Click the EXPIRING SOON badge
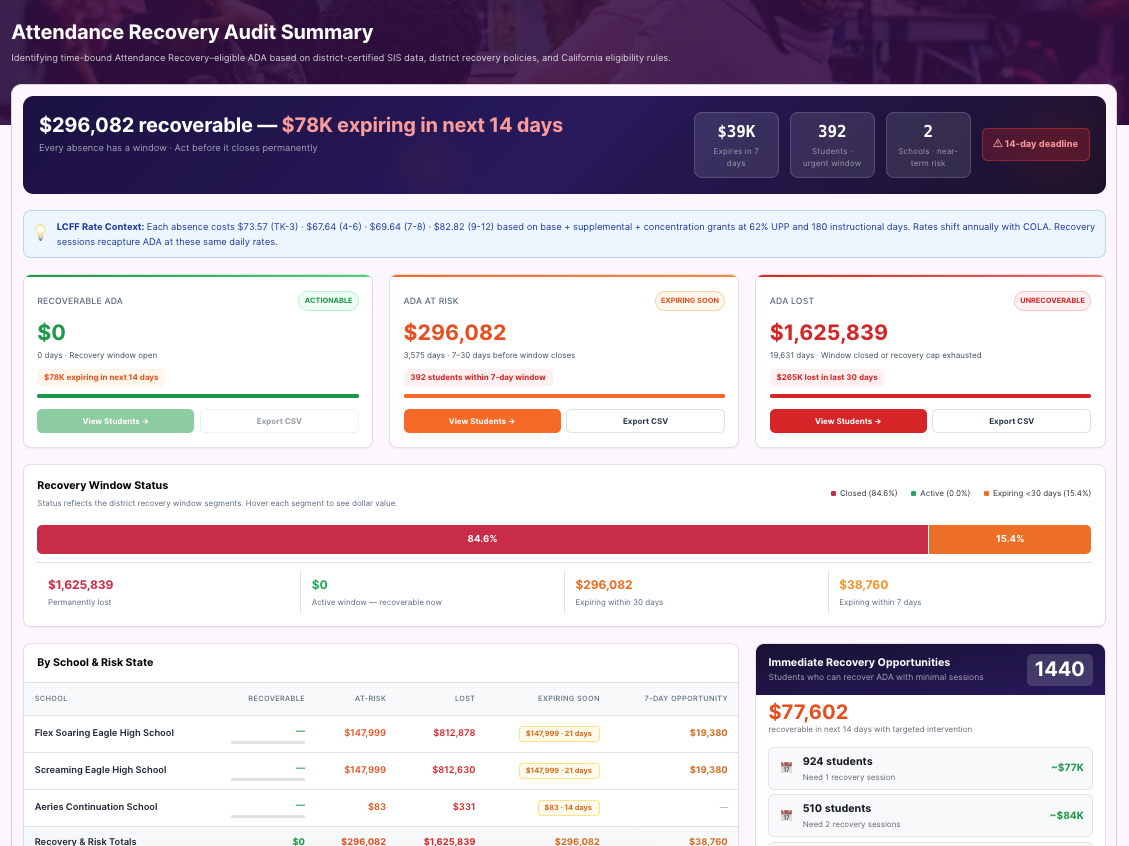 [690, 301]
